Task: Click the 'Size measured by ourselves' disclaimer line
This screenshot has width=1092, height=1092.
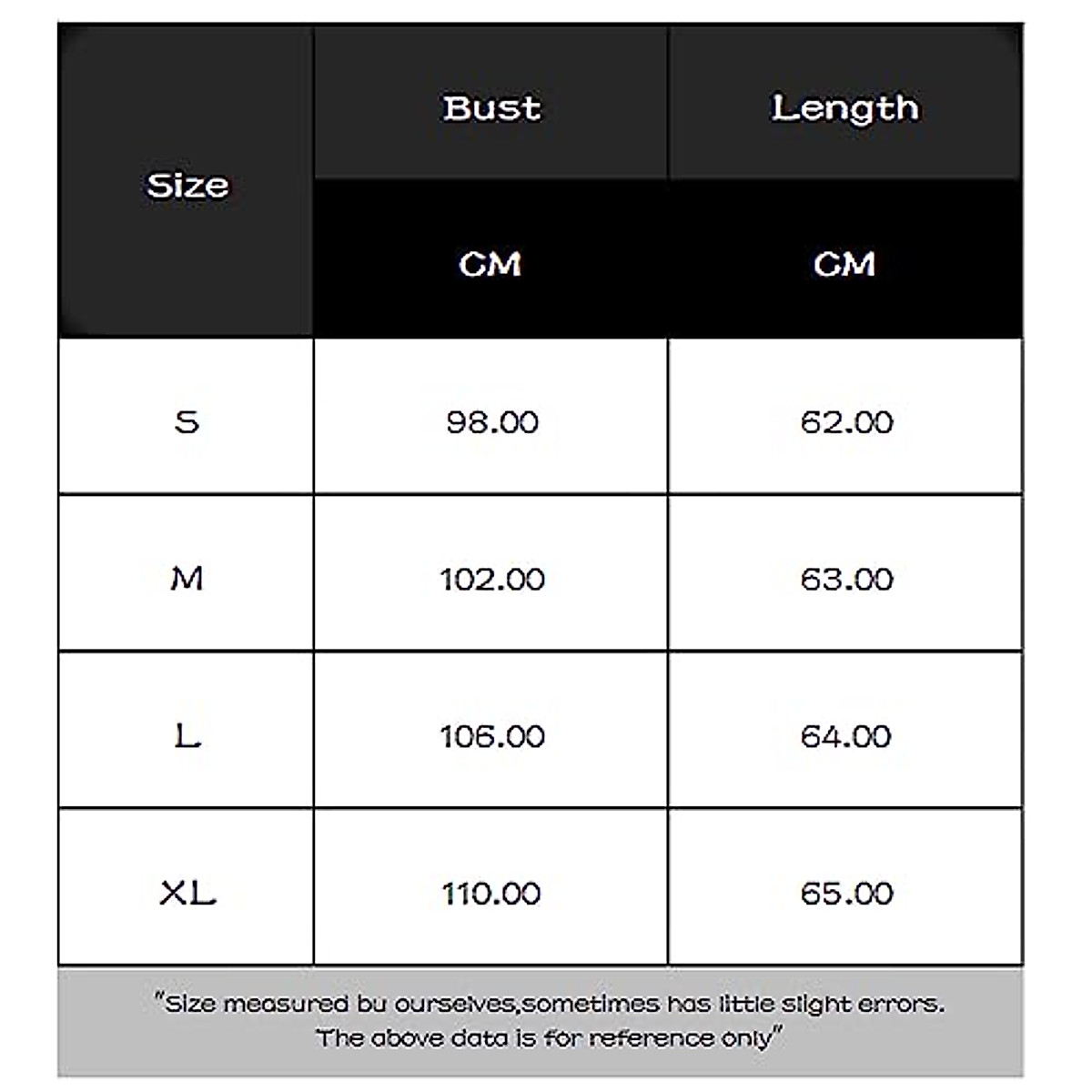Action: click(x=550, y=1004)
